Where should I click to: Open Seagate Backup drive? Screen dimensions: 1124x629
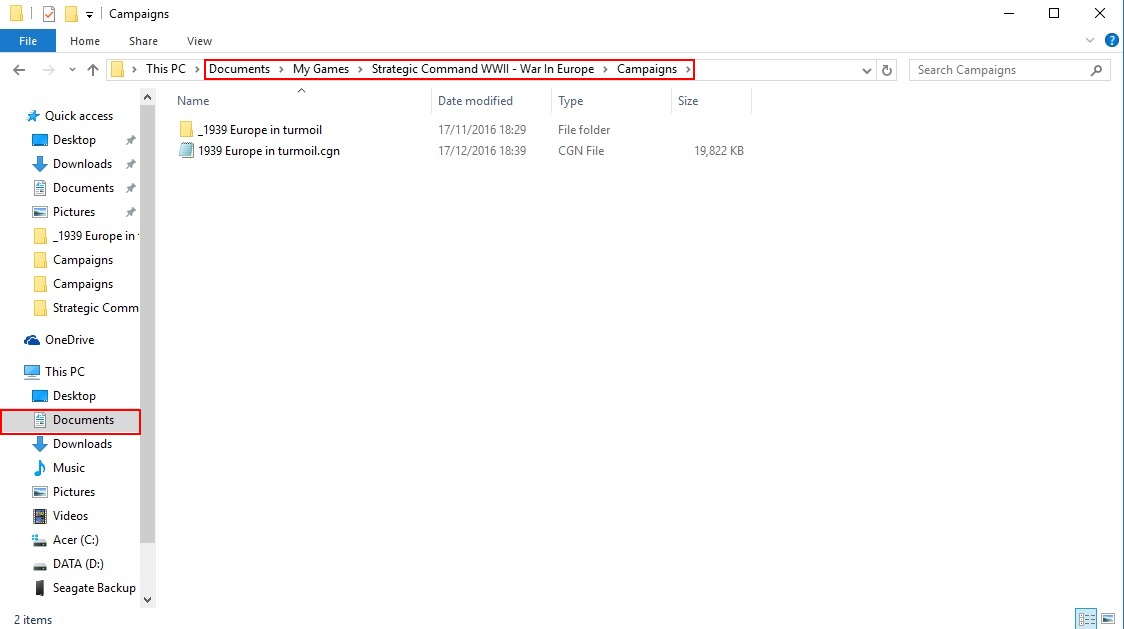click(94, 588)
